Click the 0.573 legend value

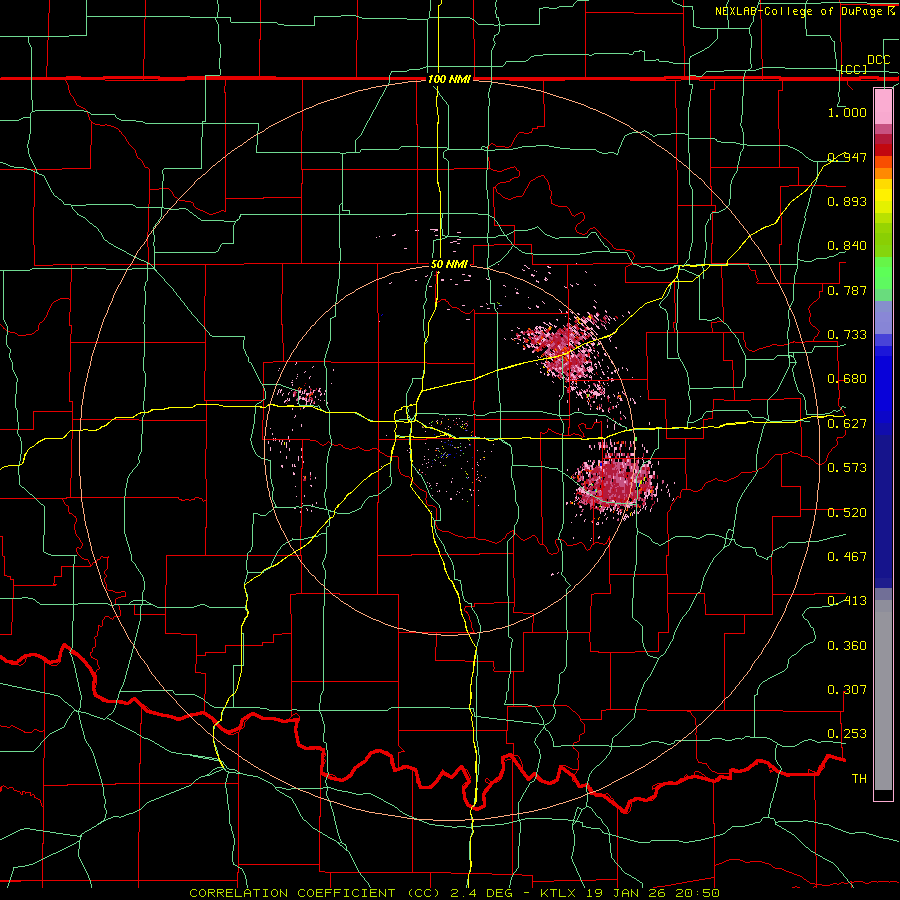[847, 468]
